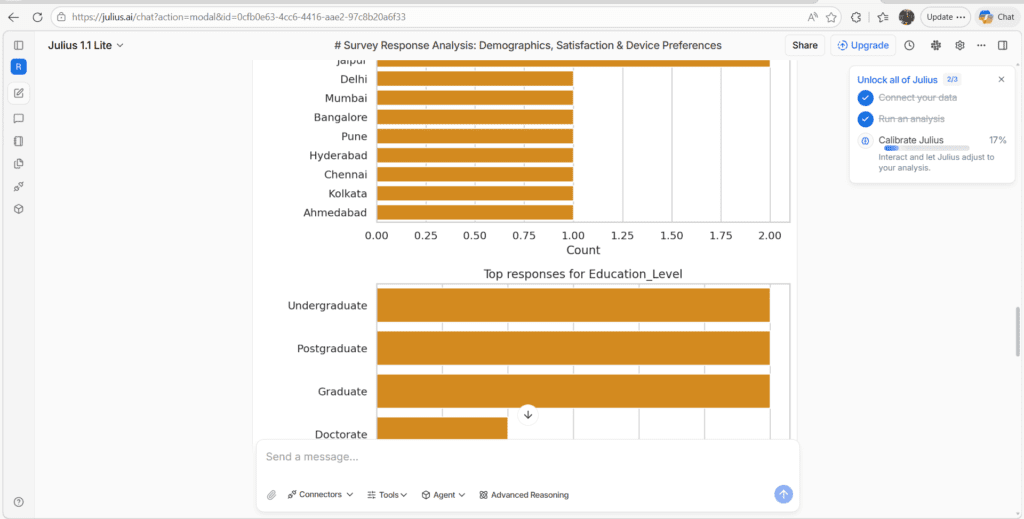The width and height of the screenshot is (1024, 519).
Task: Add page to favorites star icon
Action: 831,17
